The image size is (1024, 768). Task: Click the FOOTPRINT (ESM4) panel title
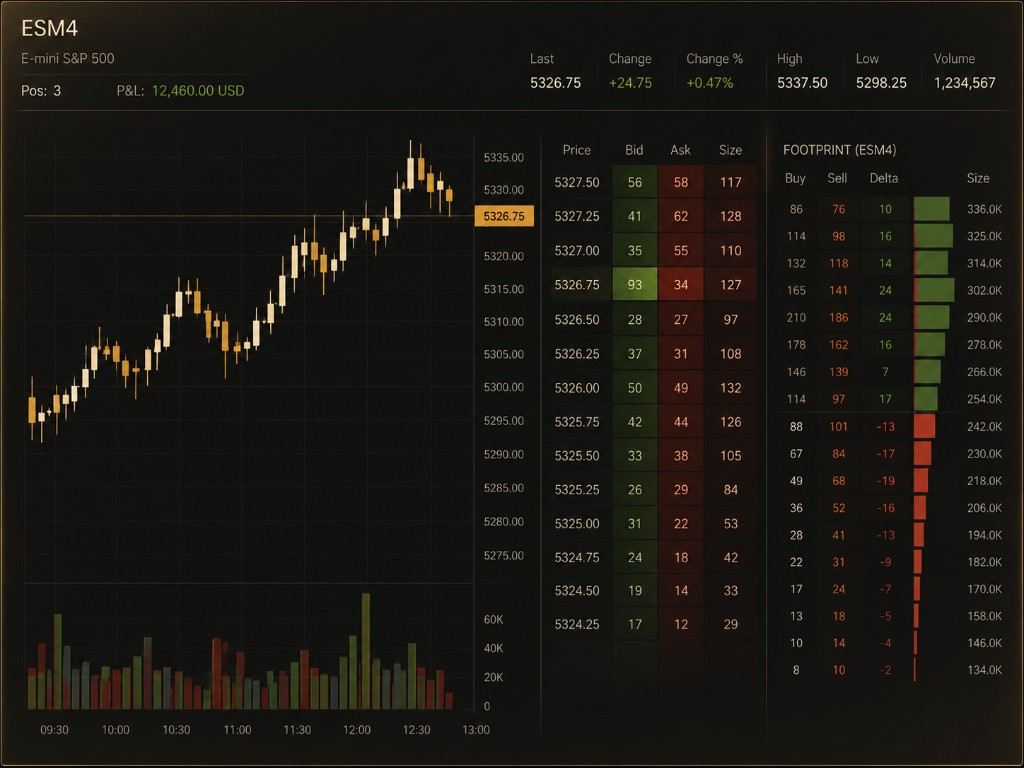tap(839, 150)
